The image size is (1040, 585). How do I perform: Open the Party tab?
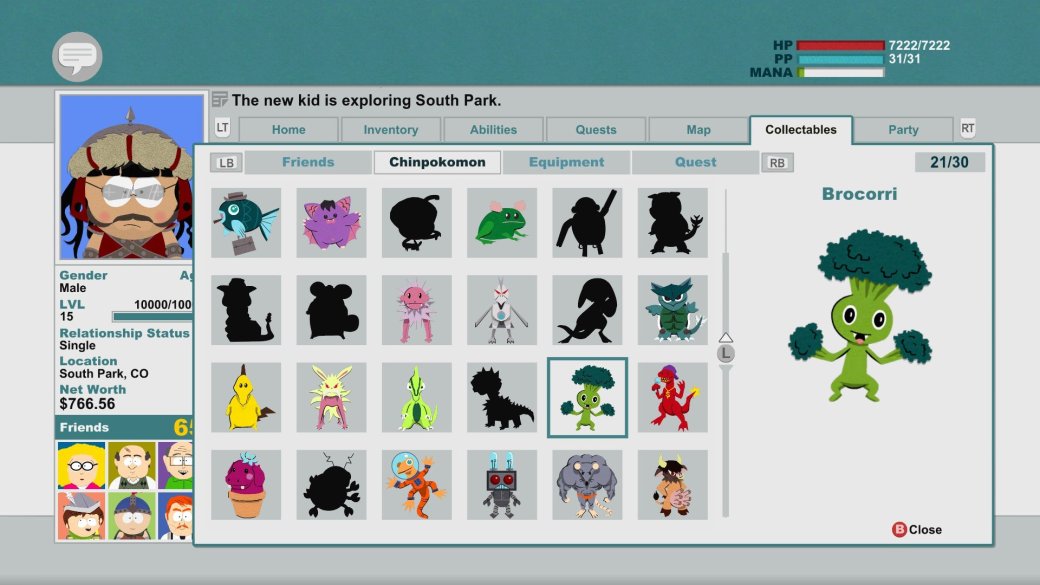[x=903, y=129]
